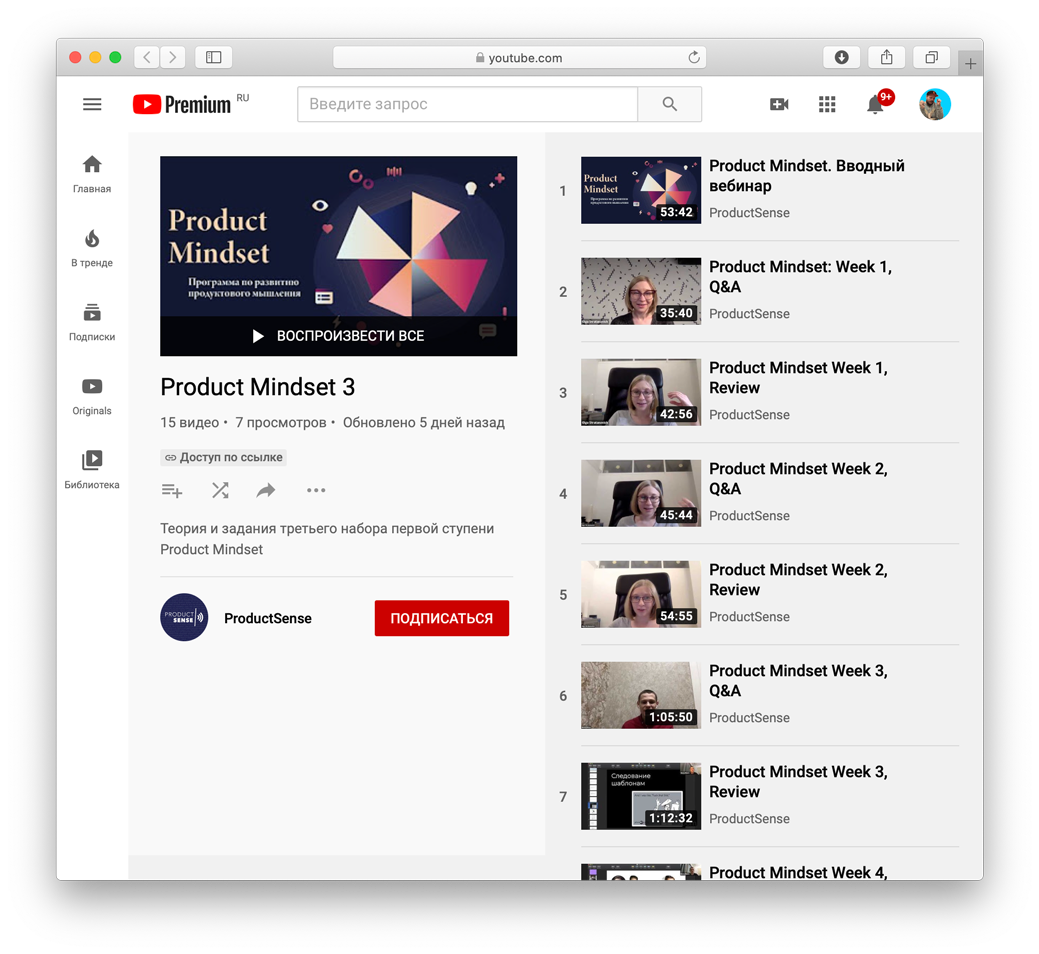Open Подписки in sidebar
1039x954 pixels.
pos(92,323)
